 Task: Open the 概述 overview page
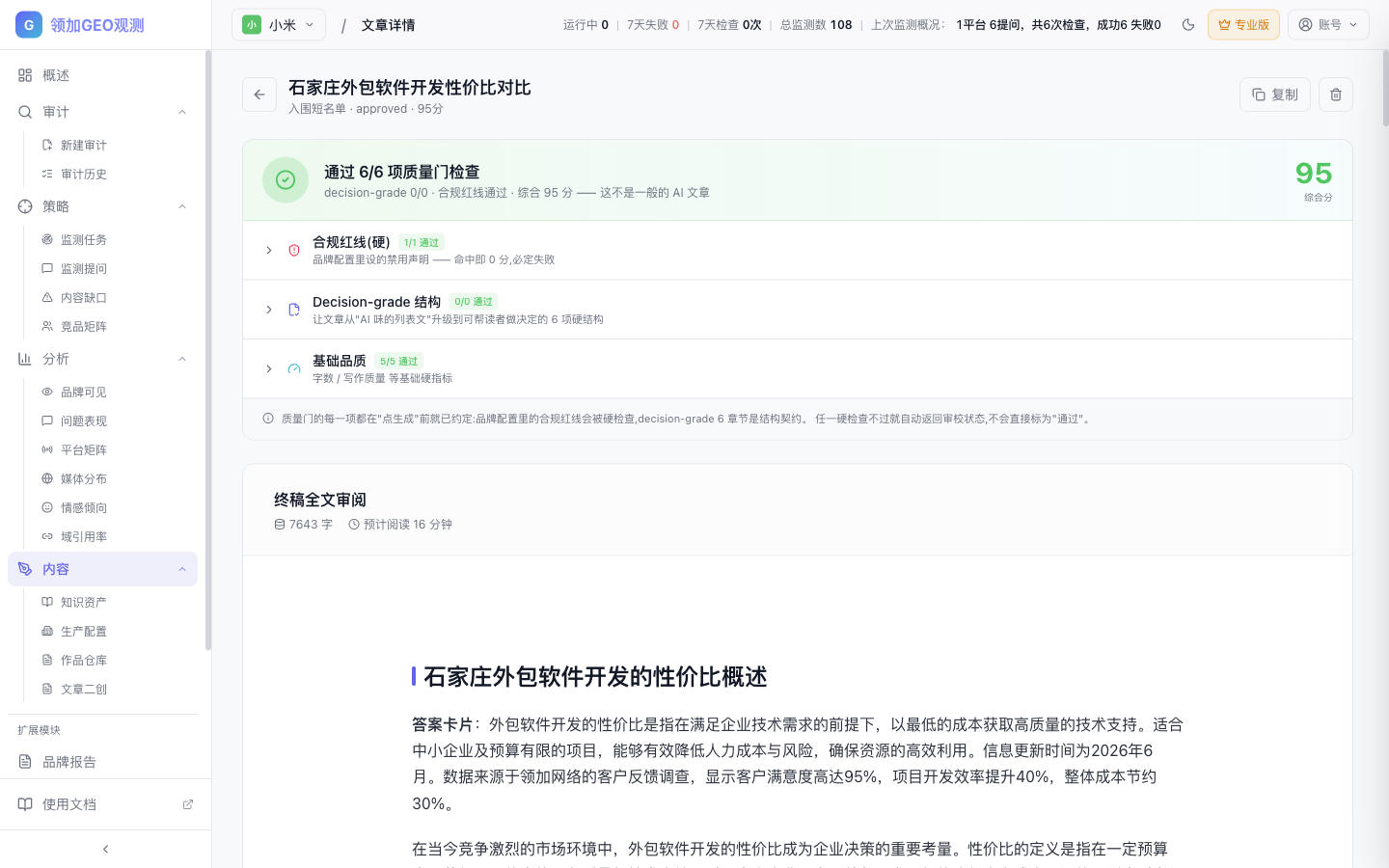click(102, 75)
